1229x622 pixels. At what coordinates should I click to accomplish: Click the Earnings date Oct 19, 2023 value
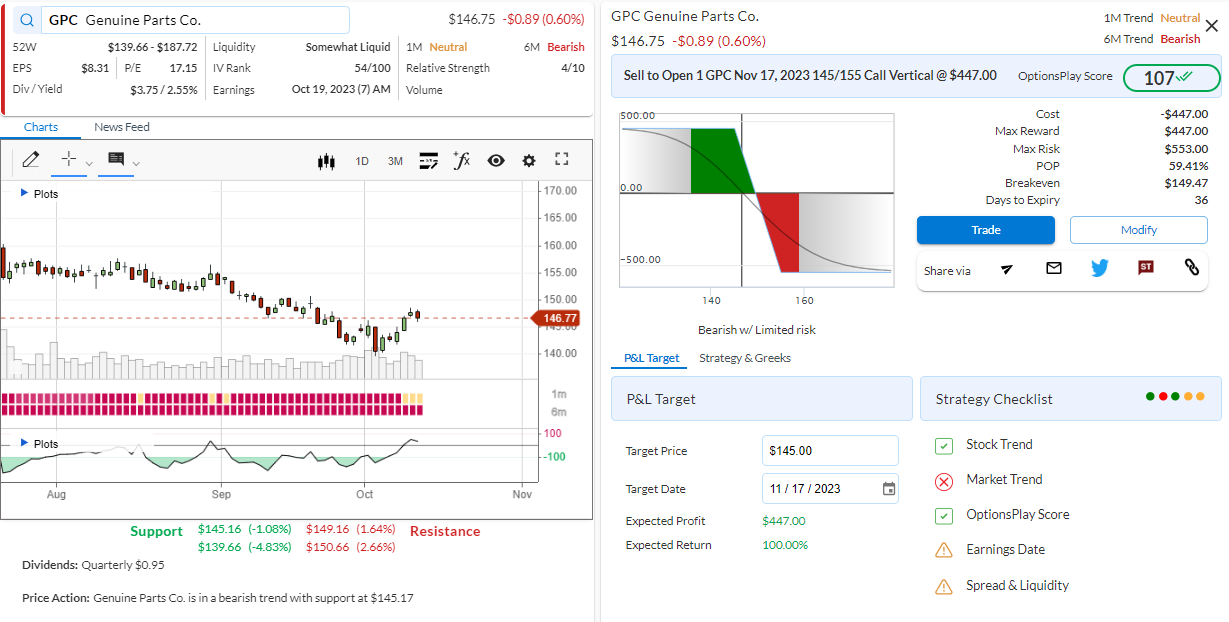pos(341,90)
